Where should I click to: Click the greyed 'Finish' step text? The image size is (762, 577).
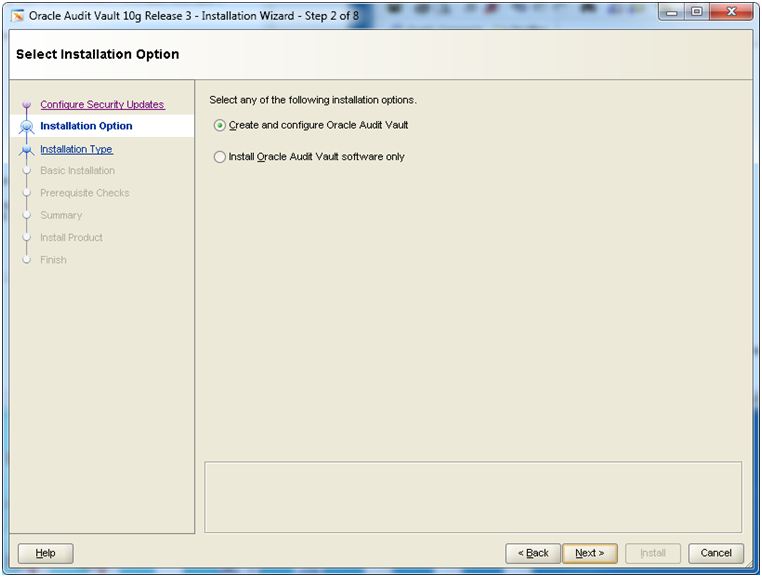point(53,260)
